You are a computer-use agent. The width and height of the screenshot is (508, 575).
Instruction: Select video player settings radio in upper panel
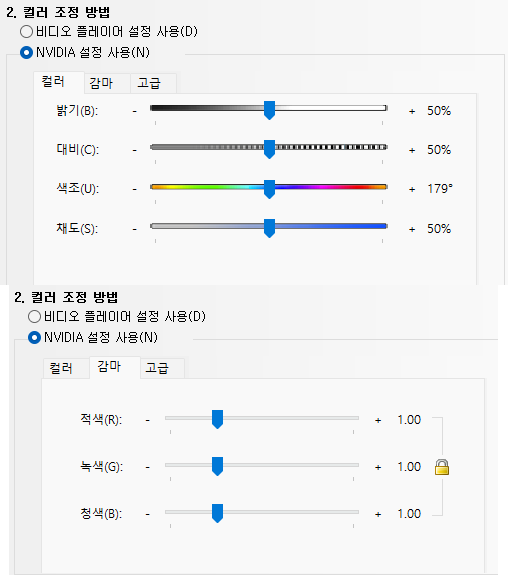click(x=26, y=32)
